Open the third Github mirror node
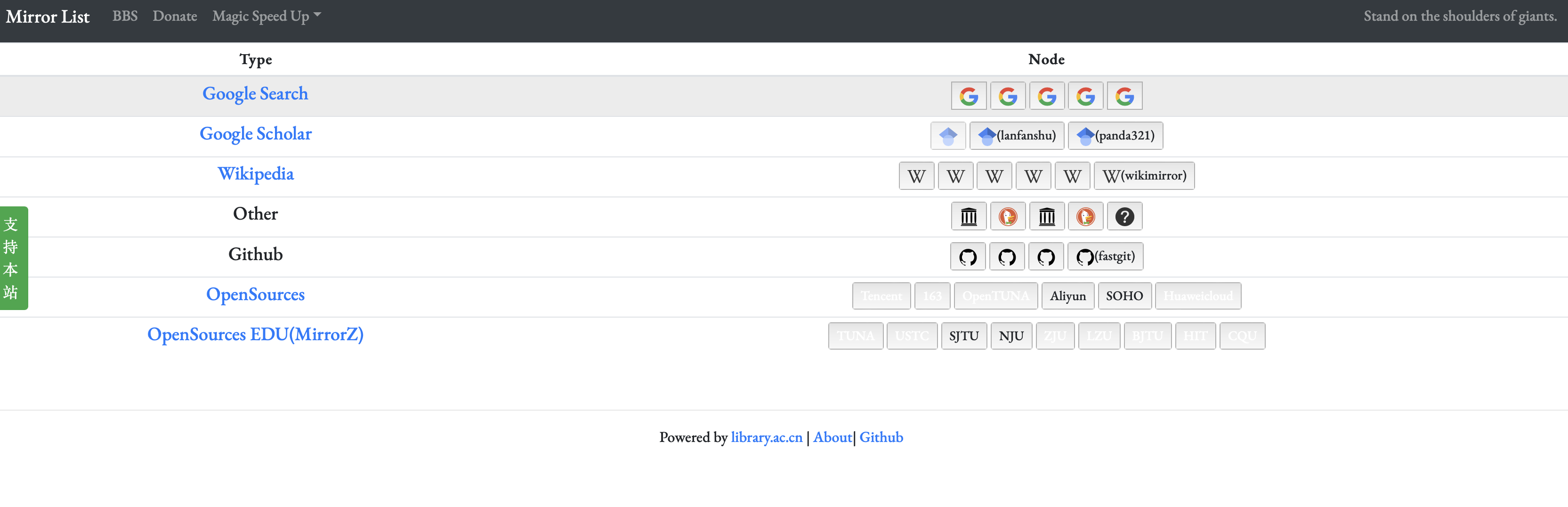Viewport: 1568px width, 507px height. (x=1046, y=256)
